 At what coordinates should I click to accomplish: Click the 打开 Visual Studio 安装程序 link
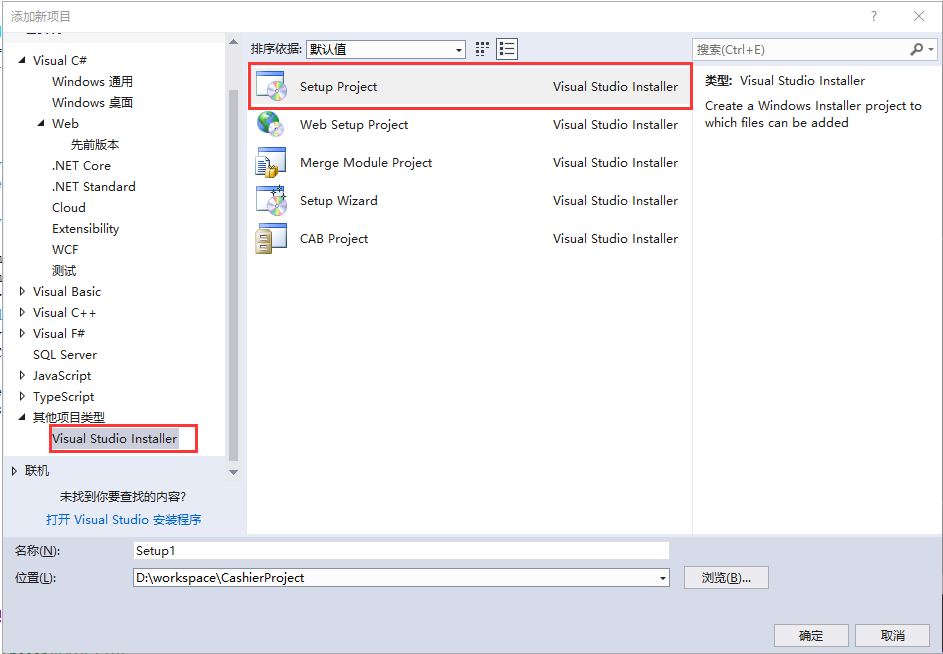[x=124, y=519]
